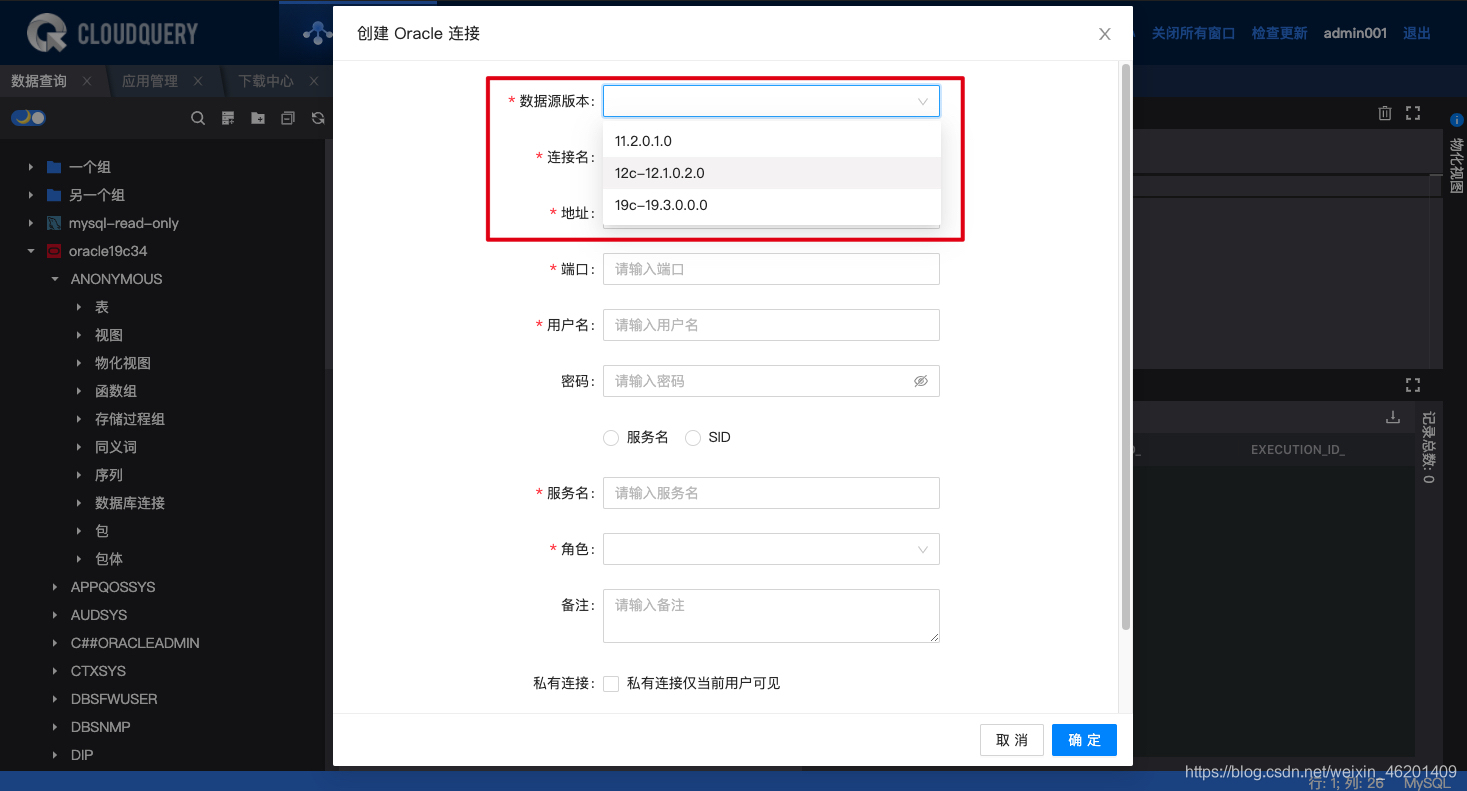Switch to the 数据查询 tab
Viewport: 1467px width, 791px height.
pyautogui.click(x=39, y=81)
